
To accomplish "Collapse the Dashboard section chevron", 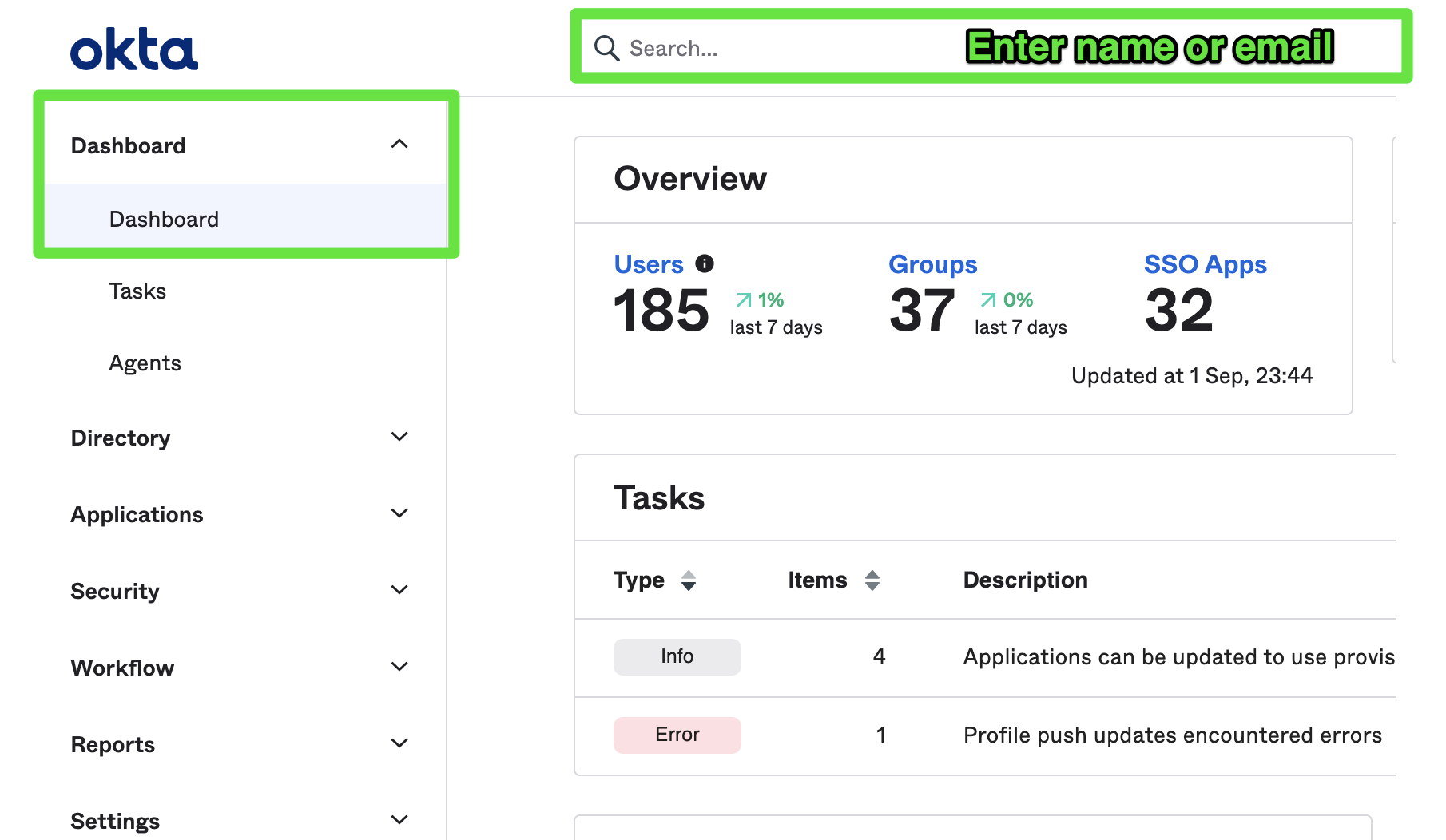I will pyautogui.click(x=399, y=145).
